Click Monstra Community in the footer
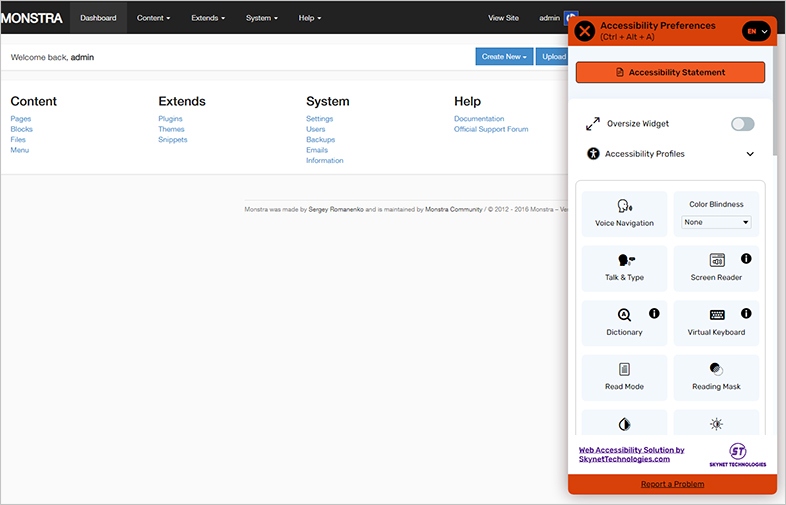The height and width of the screenshot is (505, 786). [454, 210]
